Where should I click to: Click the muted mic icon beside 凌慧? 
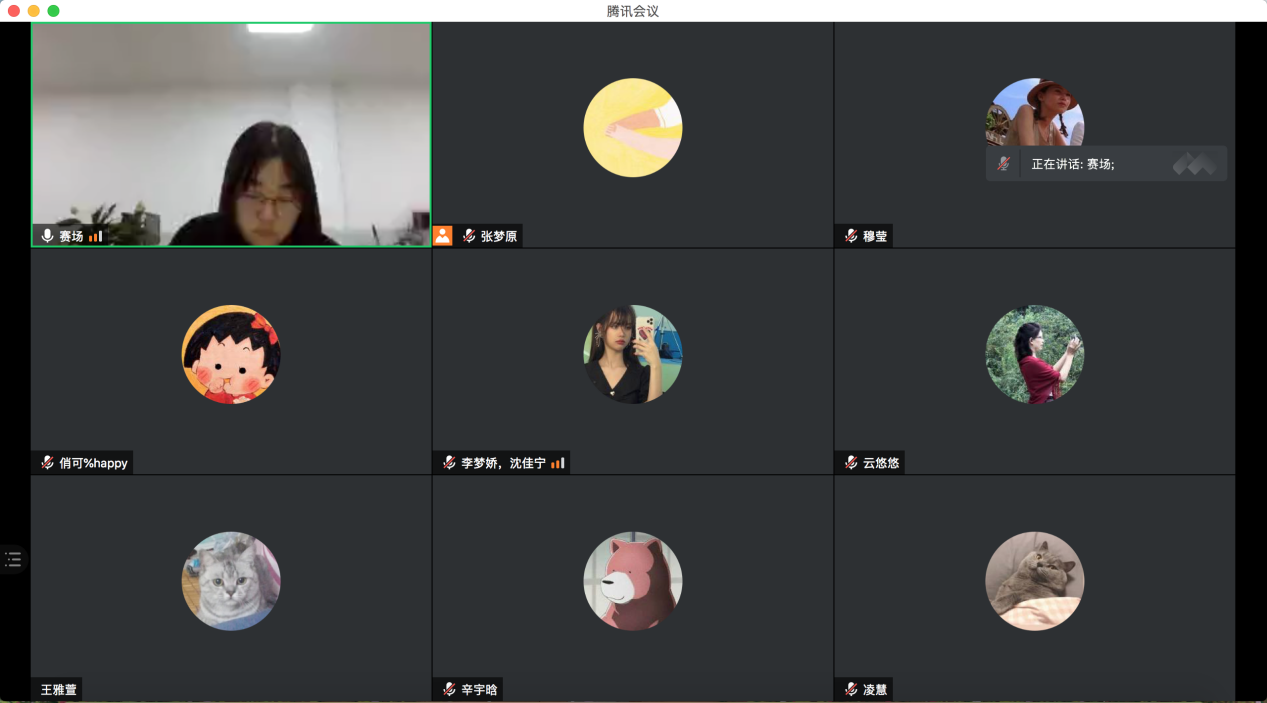pos(851,689)
